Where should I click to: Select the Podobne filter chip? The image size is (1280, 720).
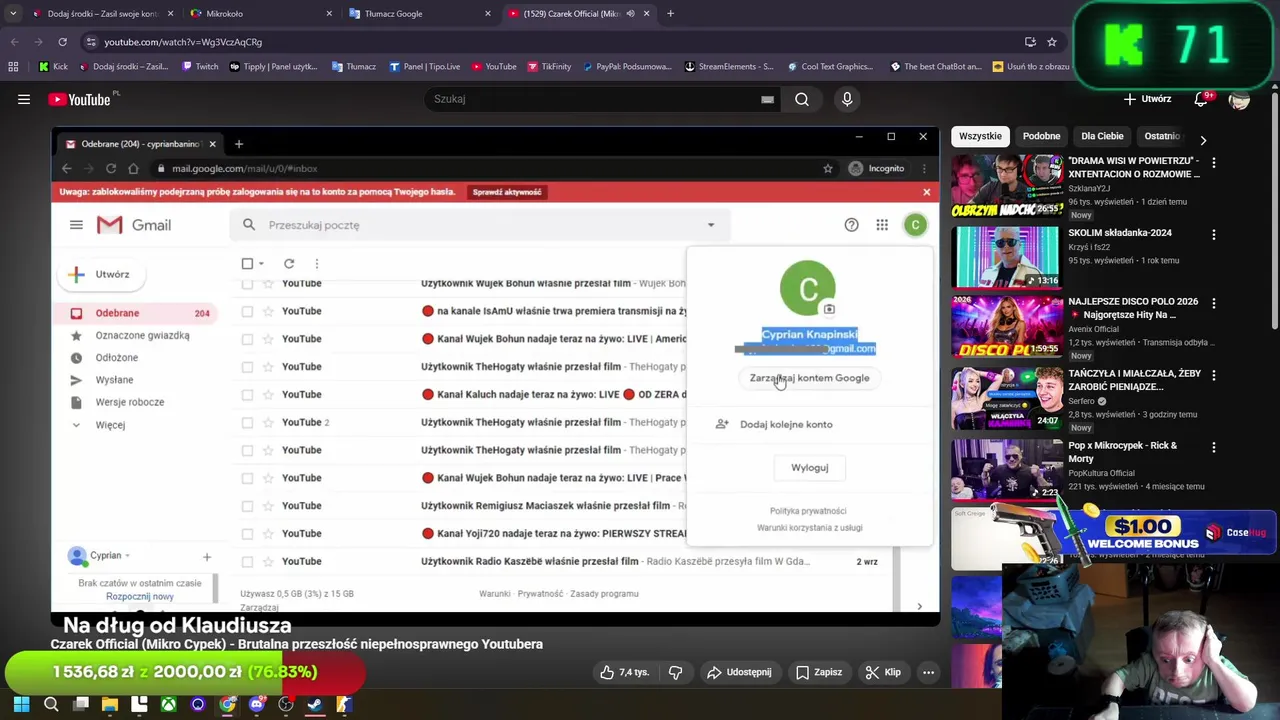1041,136
